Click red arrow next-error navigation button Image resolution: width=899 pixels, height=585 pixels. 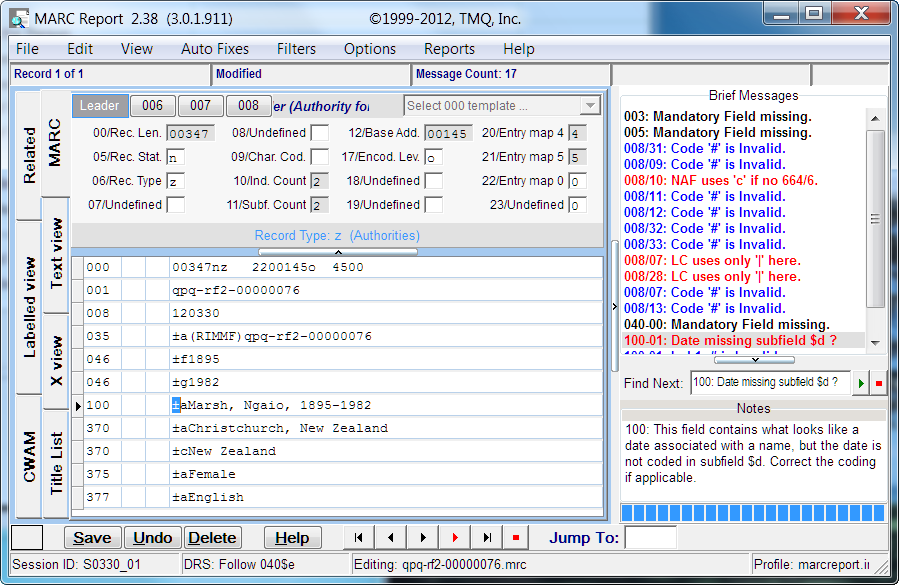pos(455,537)
